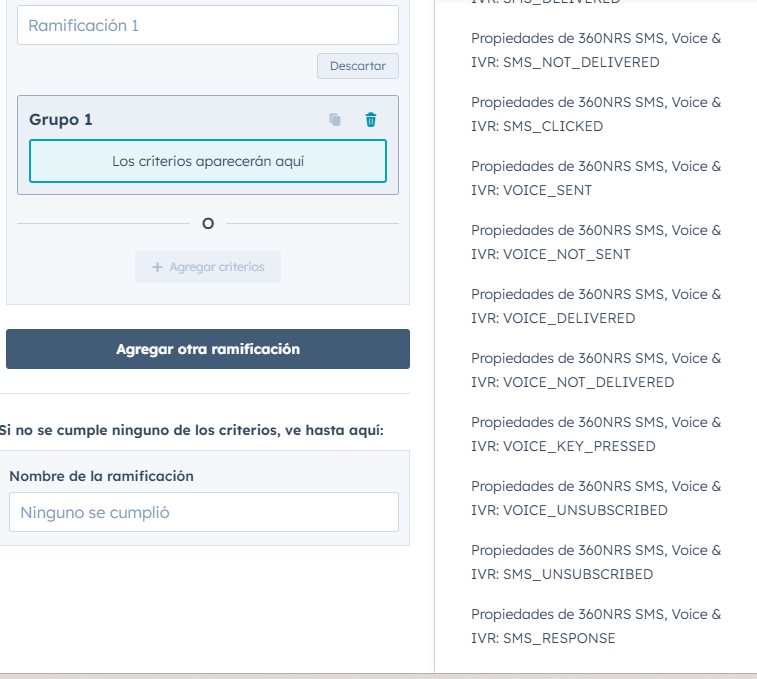Select the VOICE_UNSUBSCRIBED property option
The width and height of the screenshot is (757, 679).
pos(596,499)
